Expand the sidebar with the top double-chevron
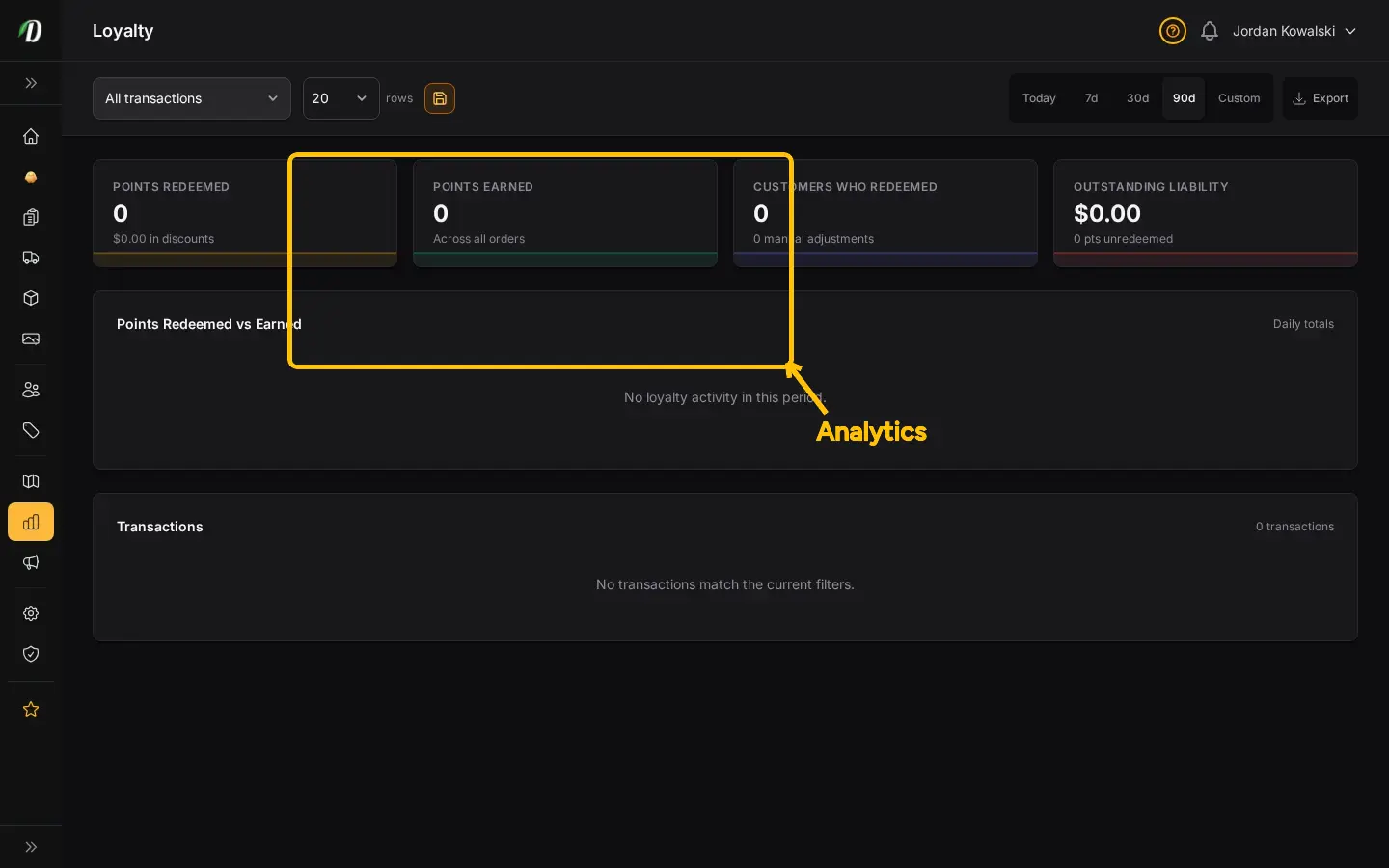The width and height of the screenshot is (1389, 868). (31, 83)
